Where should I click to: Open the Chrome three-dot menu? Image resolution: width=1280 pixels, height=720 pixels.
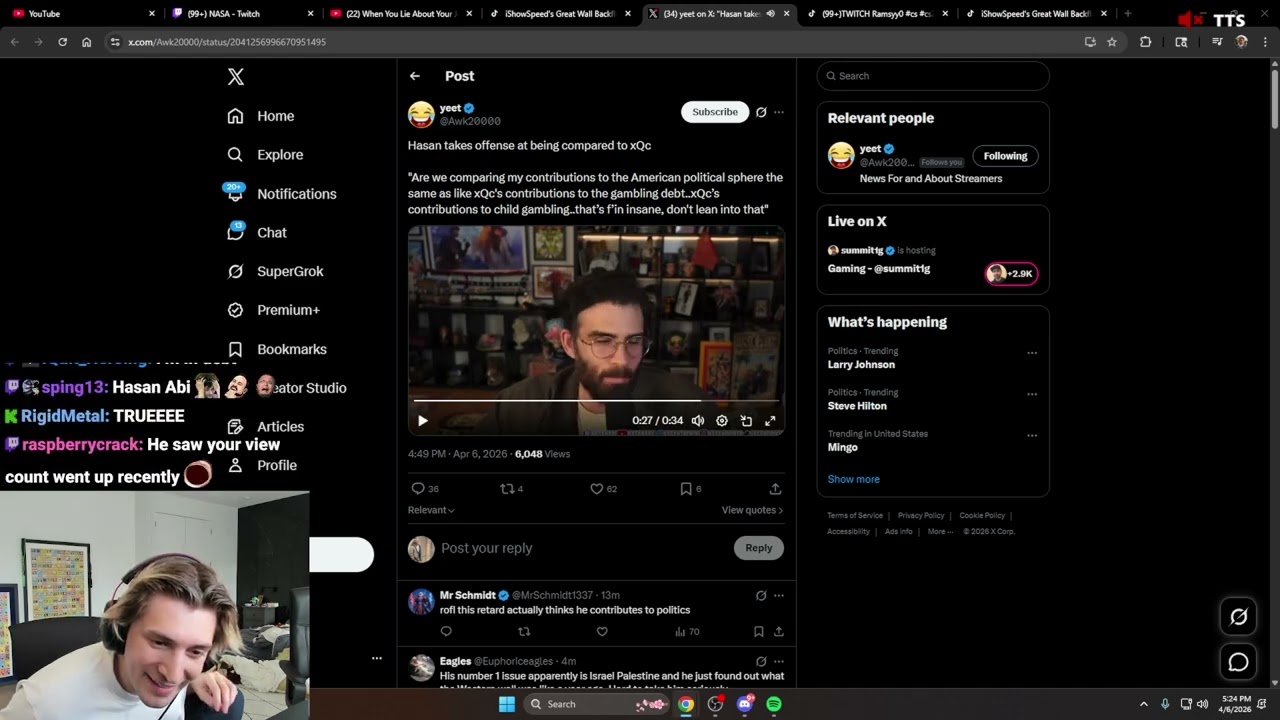click(x=1264, y=42)
